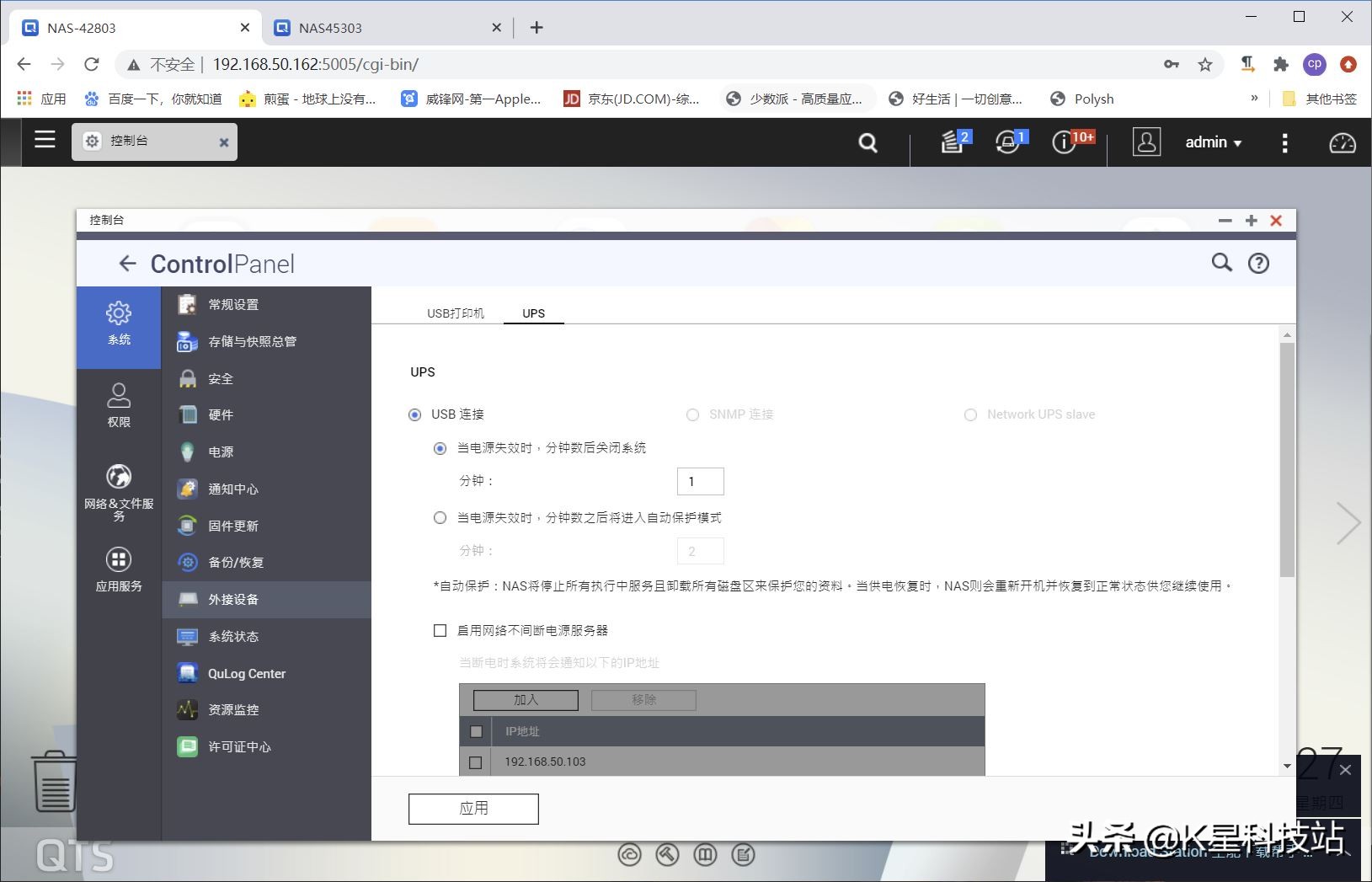The image size is (1372, 882).
Task: Open 固件更新 menu item
Action: pyautogui.click(x=266, y=526)
